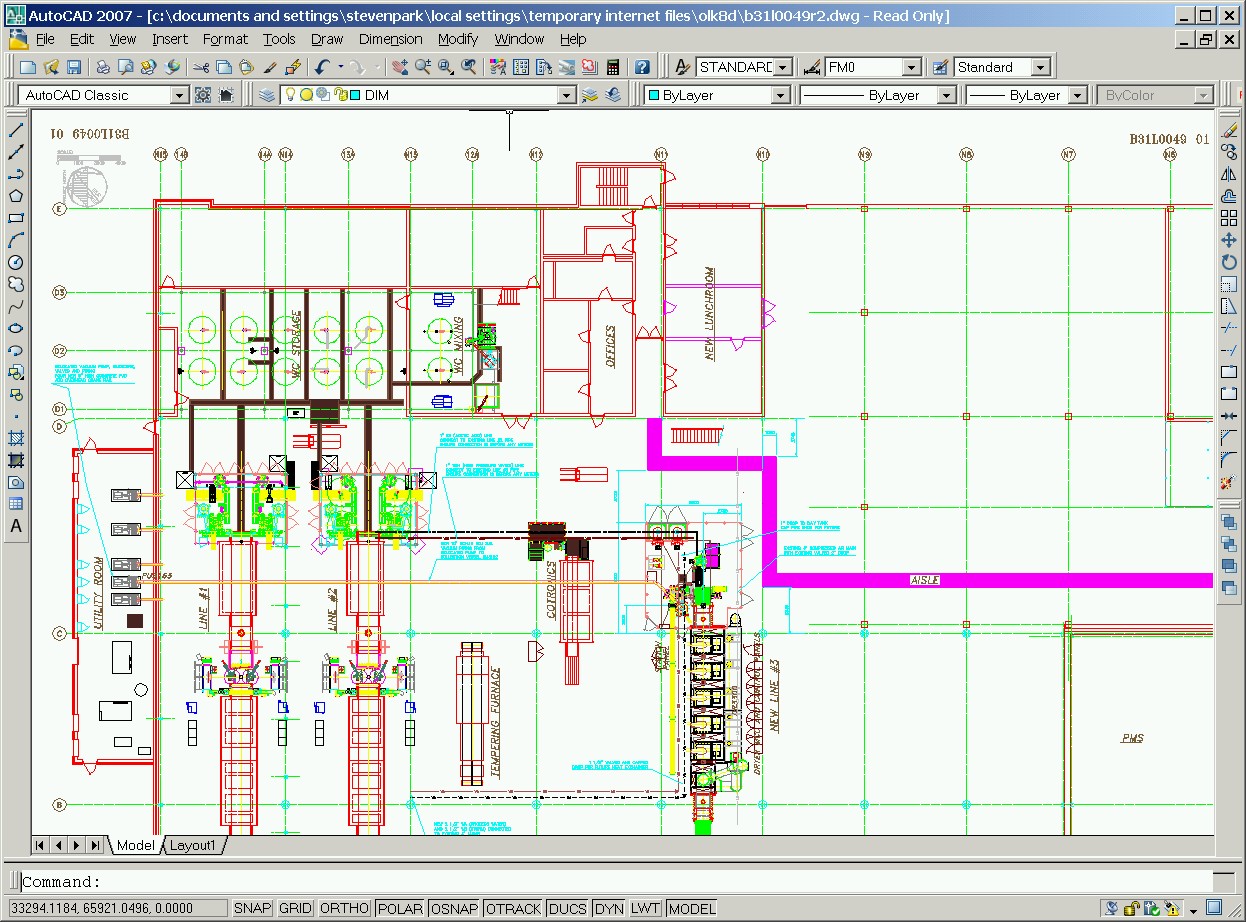The height and width of the screenshot is (922, 1246).
Task: Open the DIM layer dropdown list
Action: click(x=566, y=95)
